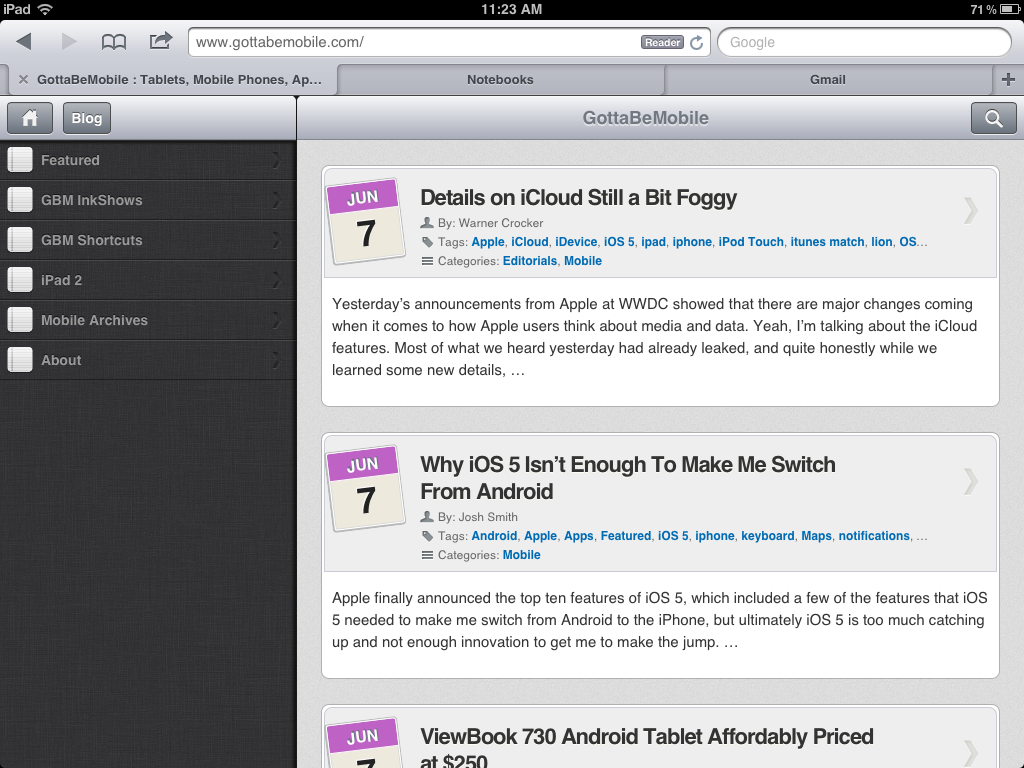Tap the Reader button in address bar

click(662, 42)
